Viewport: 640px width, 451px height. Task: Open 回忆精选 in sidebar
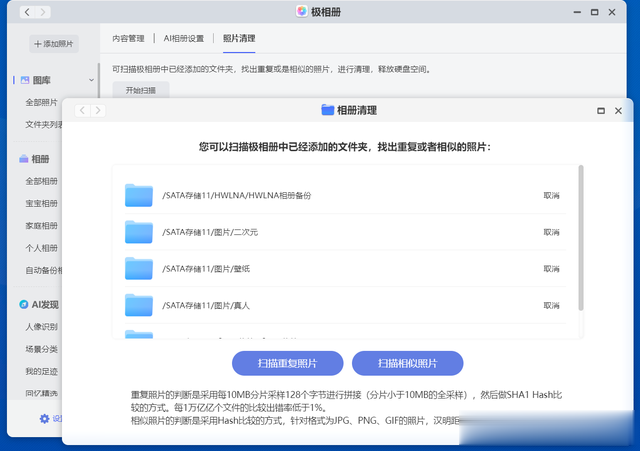pyautogui.click(x=42, y=393)
